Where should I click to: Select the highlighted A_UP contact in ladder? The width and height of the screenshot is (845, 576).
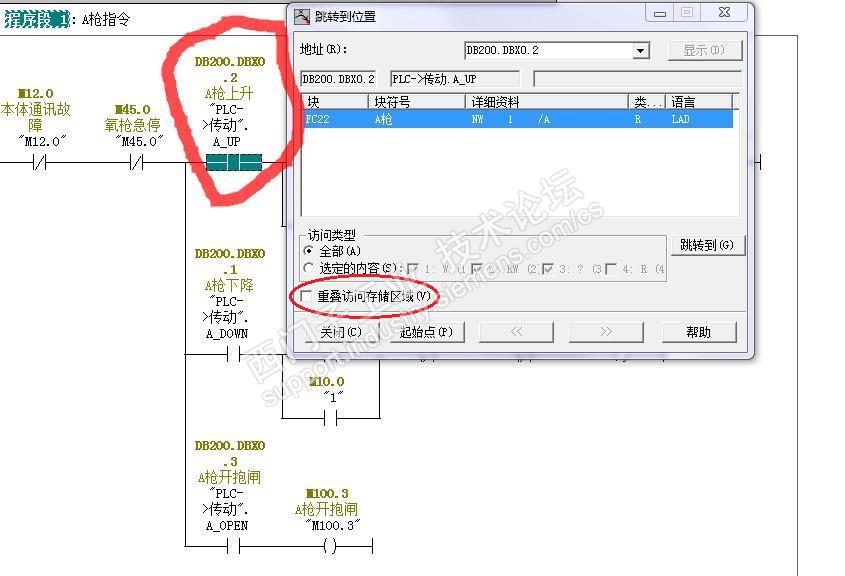[234, 162]
